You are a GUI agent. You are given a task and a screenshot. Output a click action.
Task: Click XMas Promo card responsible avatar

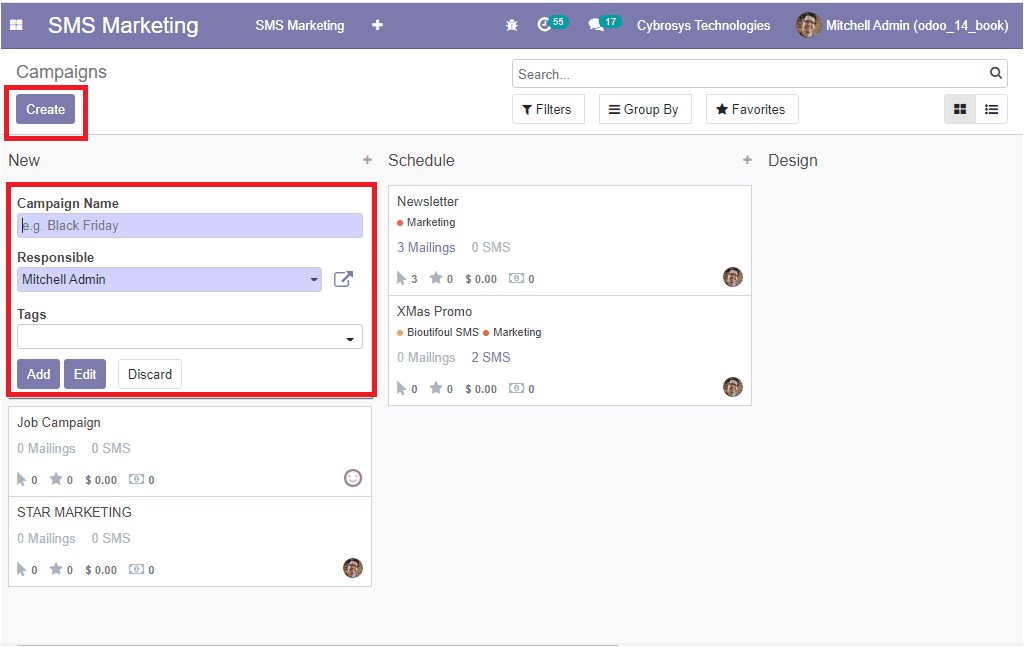point(733,387)
